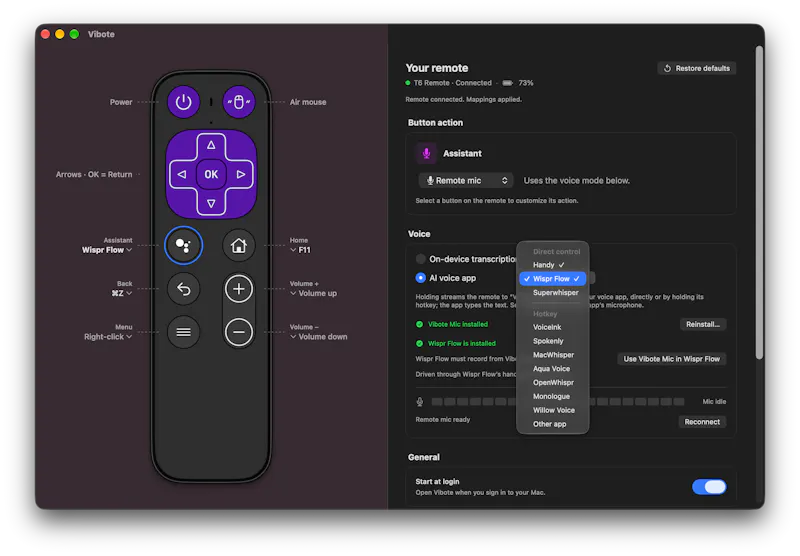This screenshot has width=800, height=556.
Task: Choose Spokenly from the voice app menu
Action: [x=553, y=341]
